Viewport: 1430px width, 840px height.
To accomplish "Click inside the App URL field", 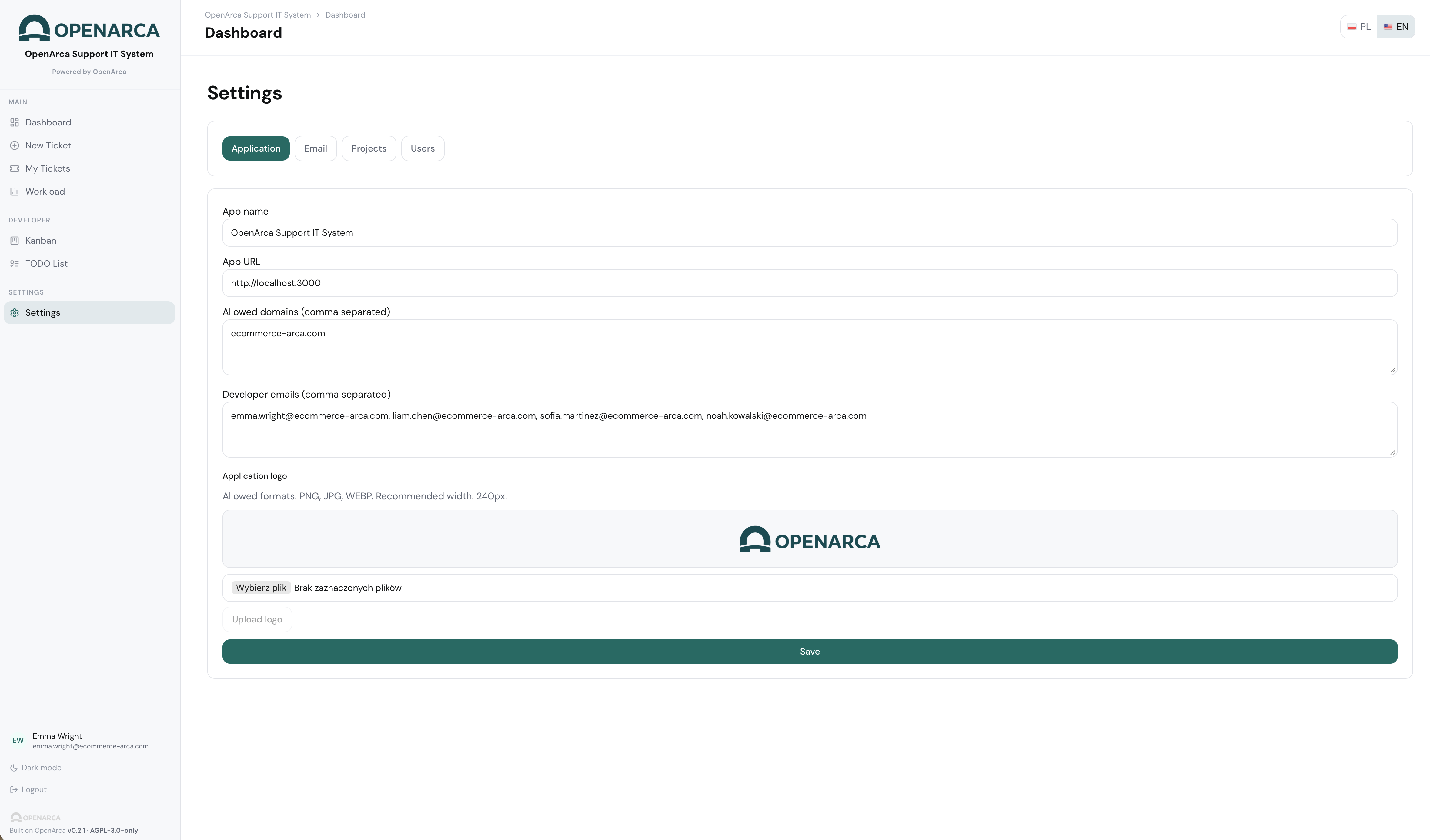I will coord(567,282).
